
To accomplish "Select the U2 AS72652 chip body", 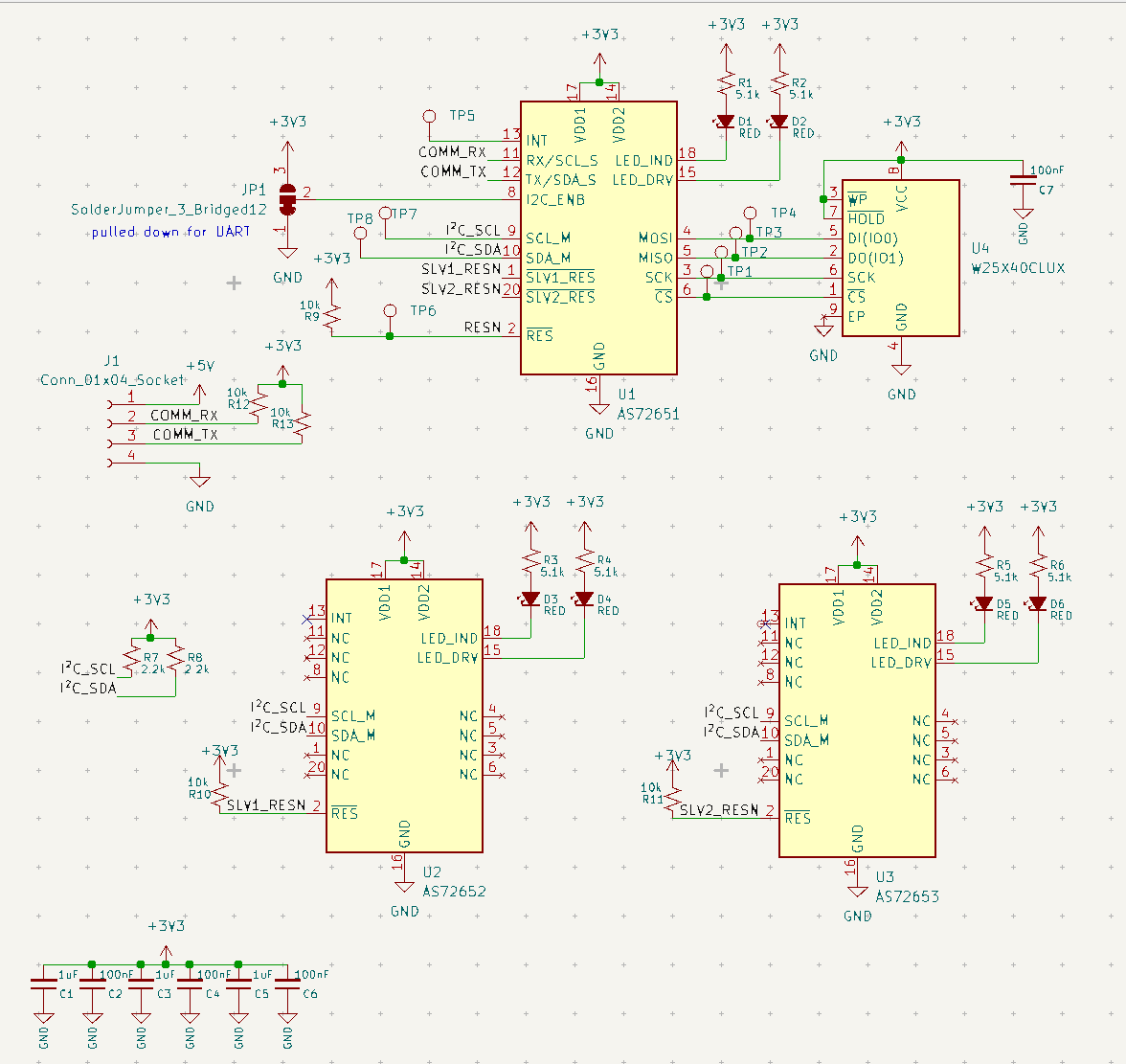I will [x=404, y=715].
